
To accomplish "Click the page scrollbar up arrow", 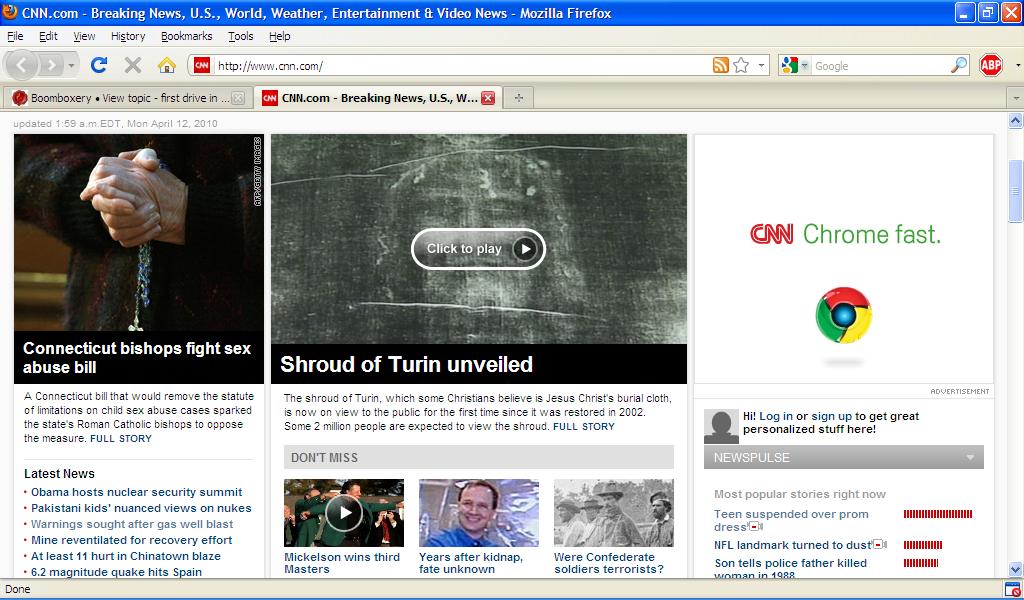I will pos(1015,120).
